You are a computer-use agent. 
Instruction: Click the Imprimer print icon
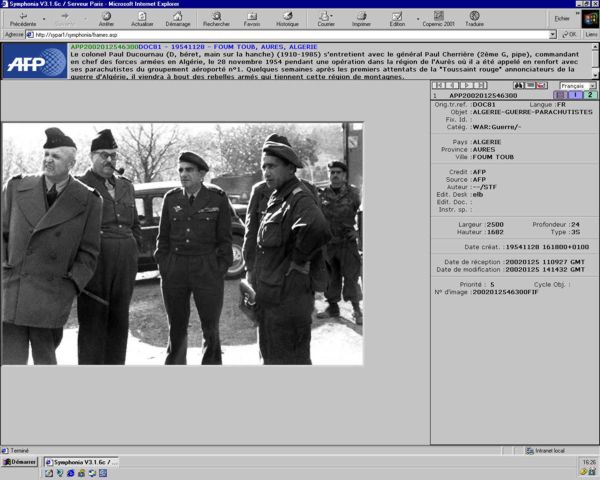(x=362, y=18)
